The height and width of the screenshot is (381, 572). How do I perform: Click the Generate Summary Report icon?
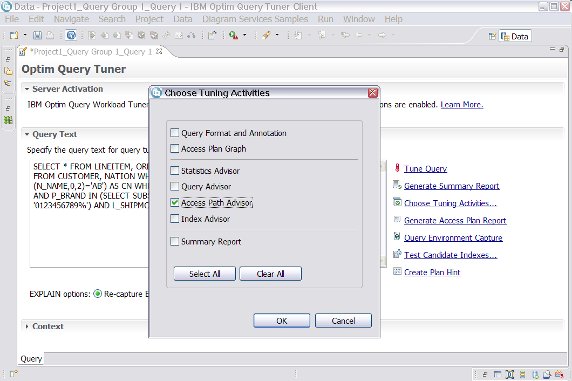coord(397,185)
